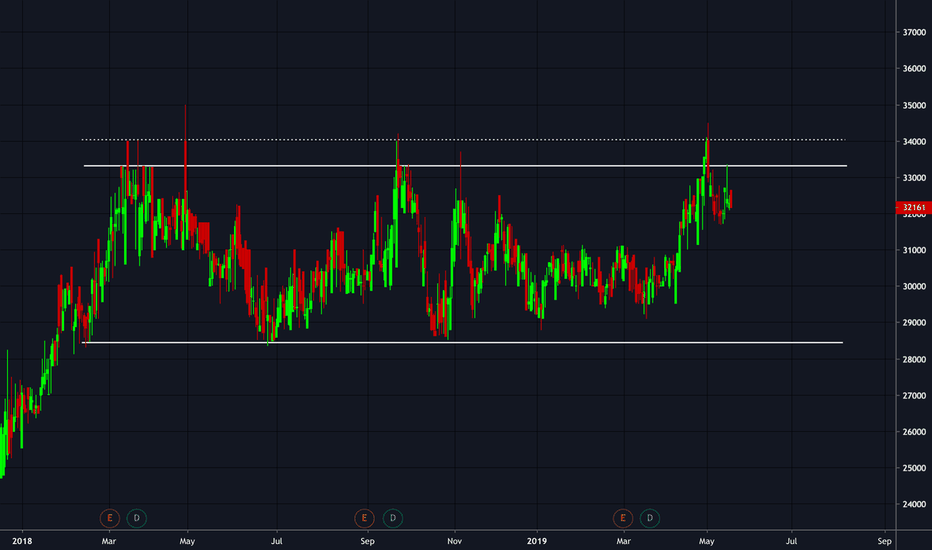Click the earnings marker E near Mar 2018
Image resolution: width=932 pixels, height=550 pixels.
[x=109, y=518]
